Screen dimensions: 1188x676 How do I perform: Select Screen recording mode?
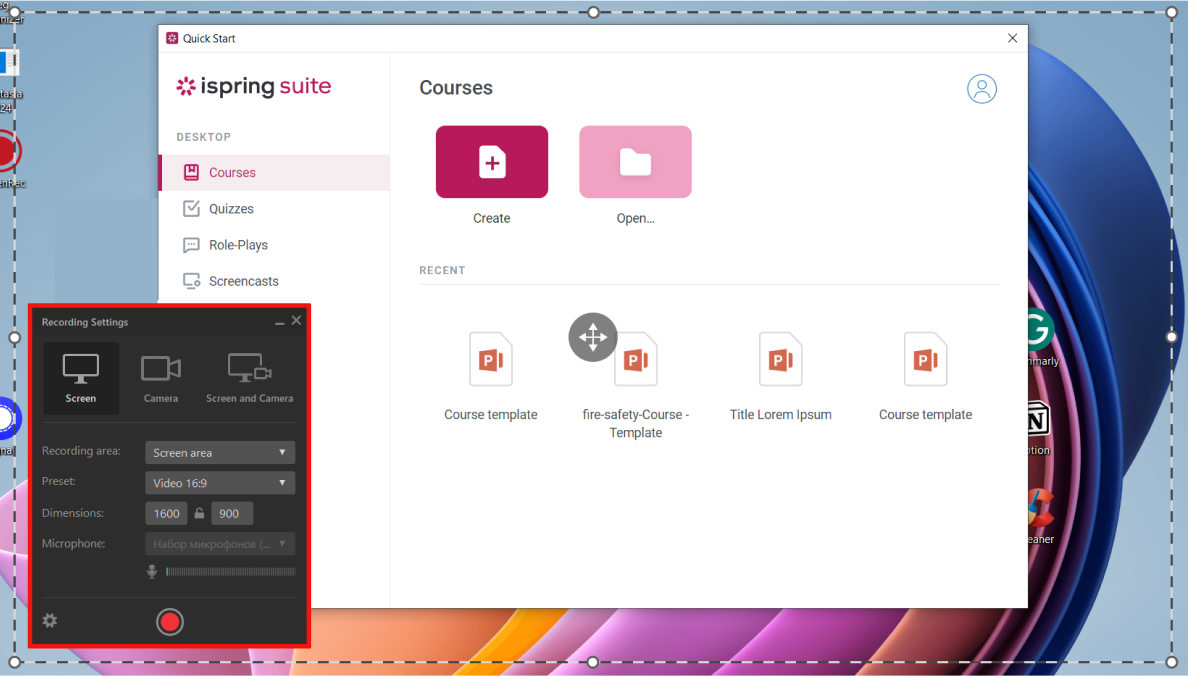coord(81,378)
